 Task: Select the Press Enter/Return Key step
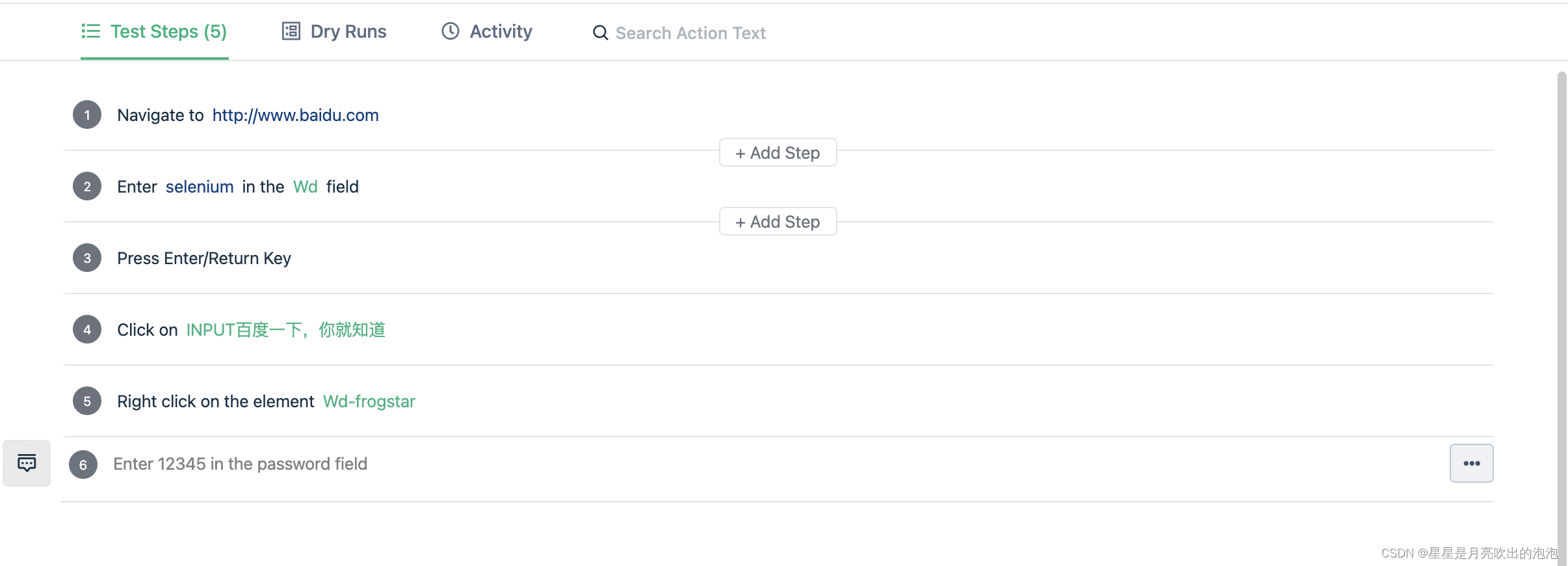coord(204,258)
